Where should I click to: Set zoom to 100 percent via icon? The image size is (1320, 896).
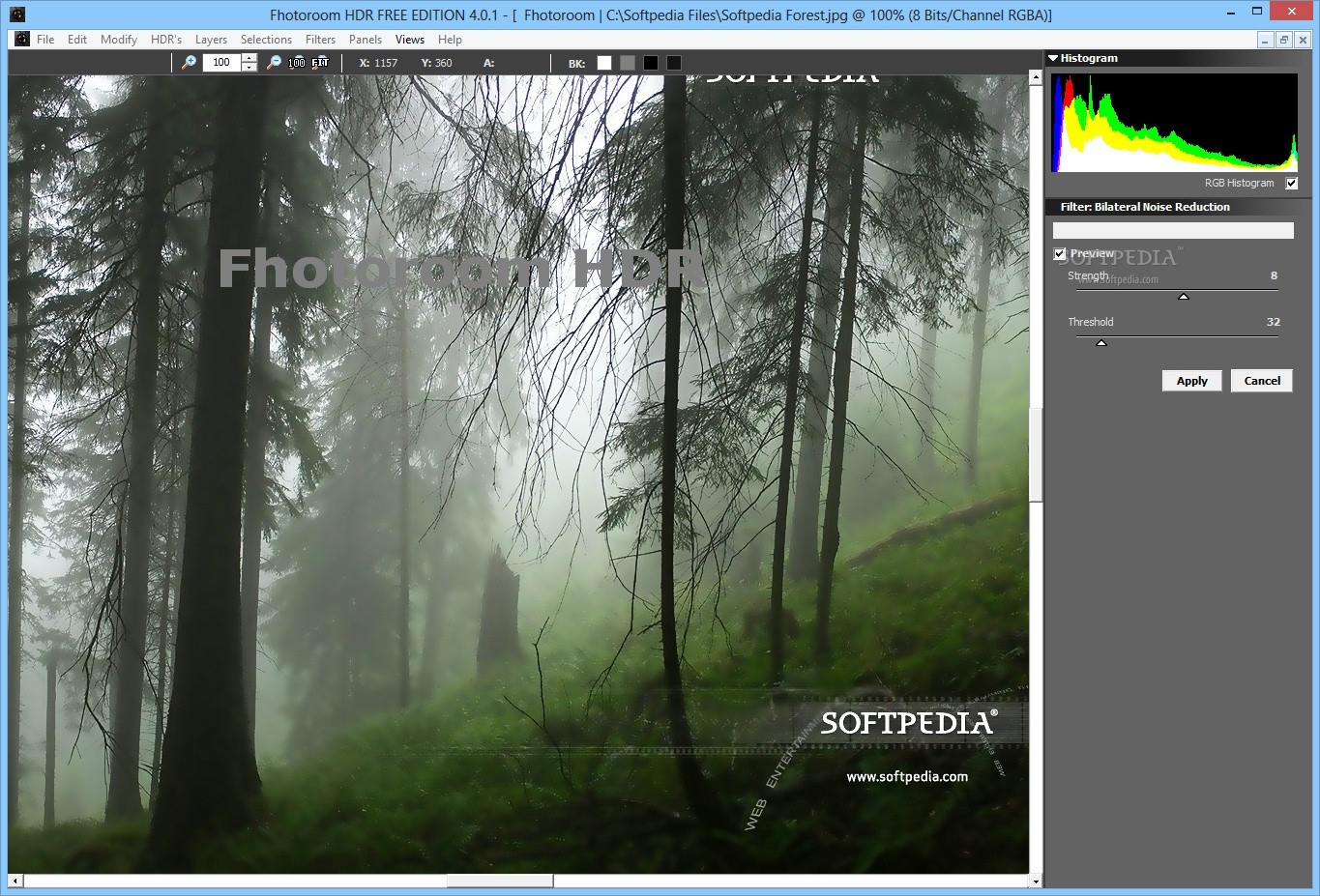(297, 63)
